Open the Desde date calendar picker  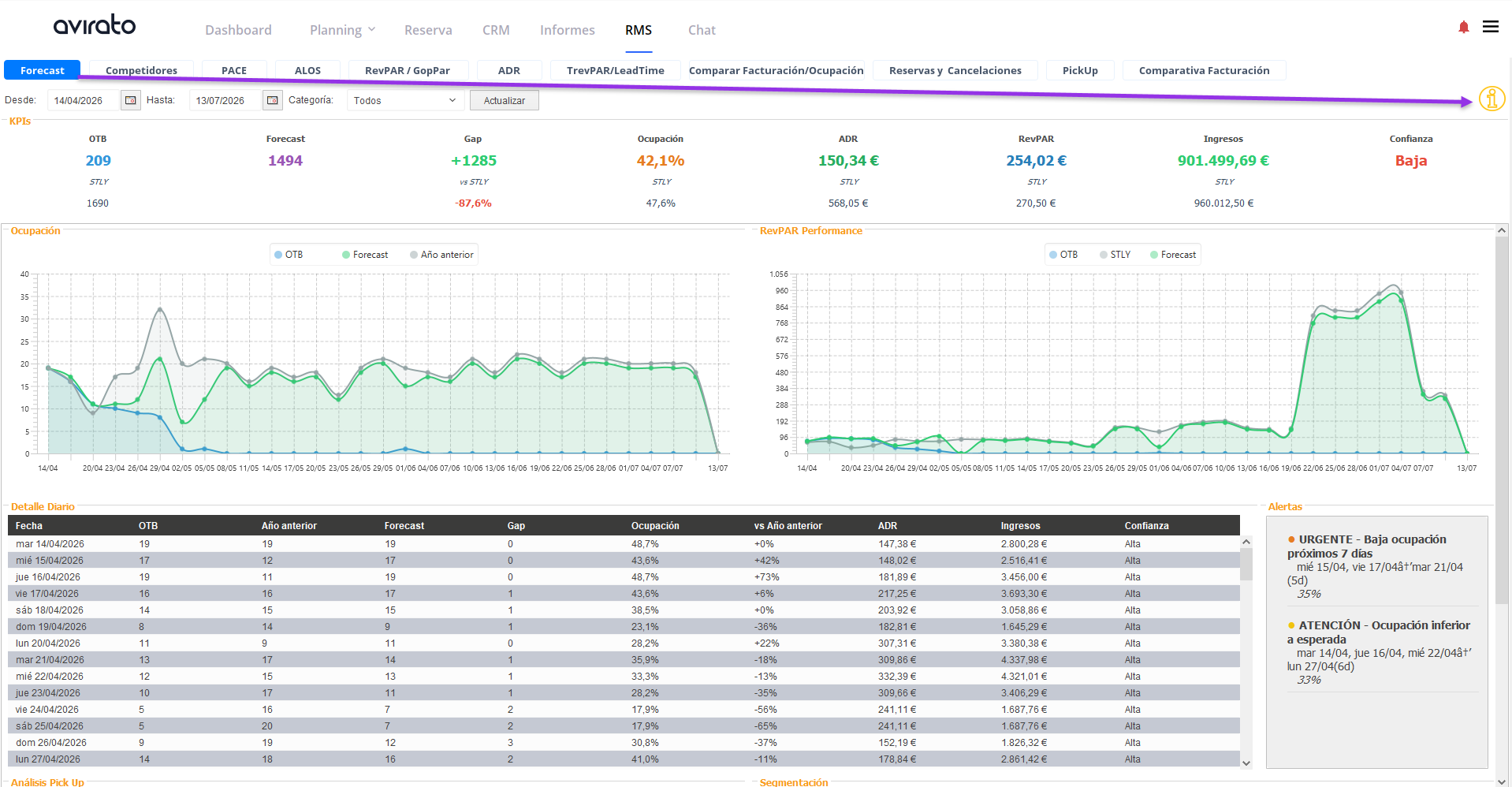[131, 100]
